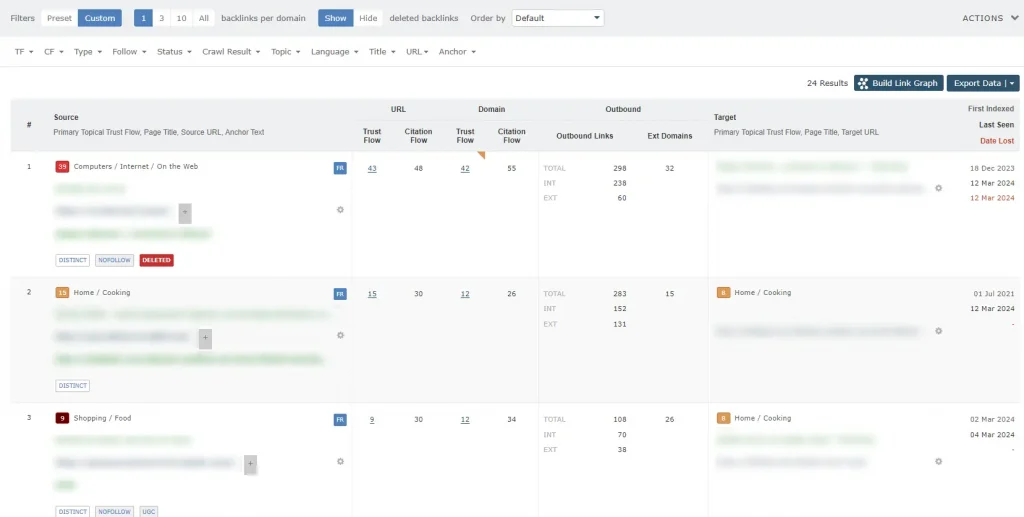
Task: Open the gear icon in the row 1 source column
Action: point(340,210)
